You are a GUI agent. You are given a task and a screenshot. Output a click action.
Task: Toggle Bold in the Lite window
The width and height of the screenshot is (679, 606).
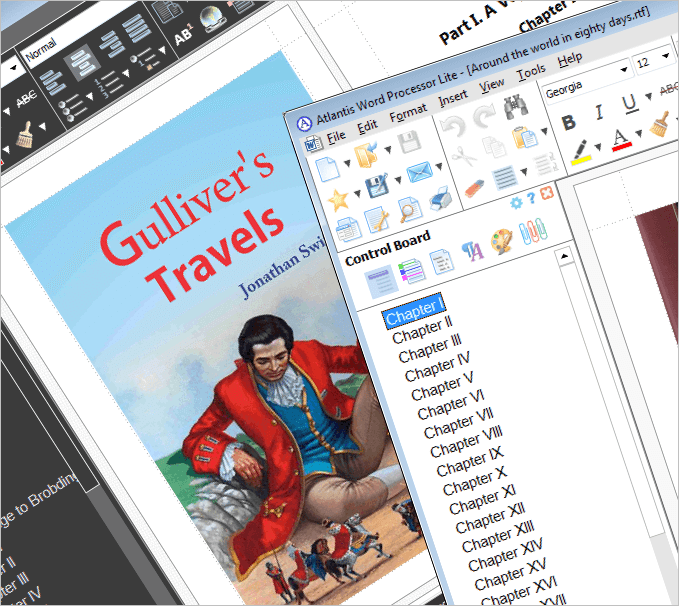pos(569,123)
